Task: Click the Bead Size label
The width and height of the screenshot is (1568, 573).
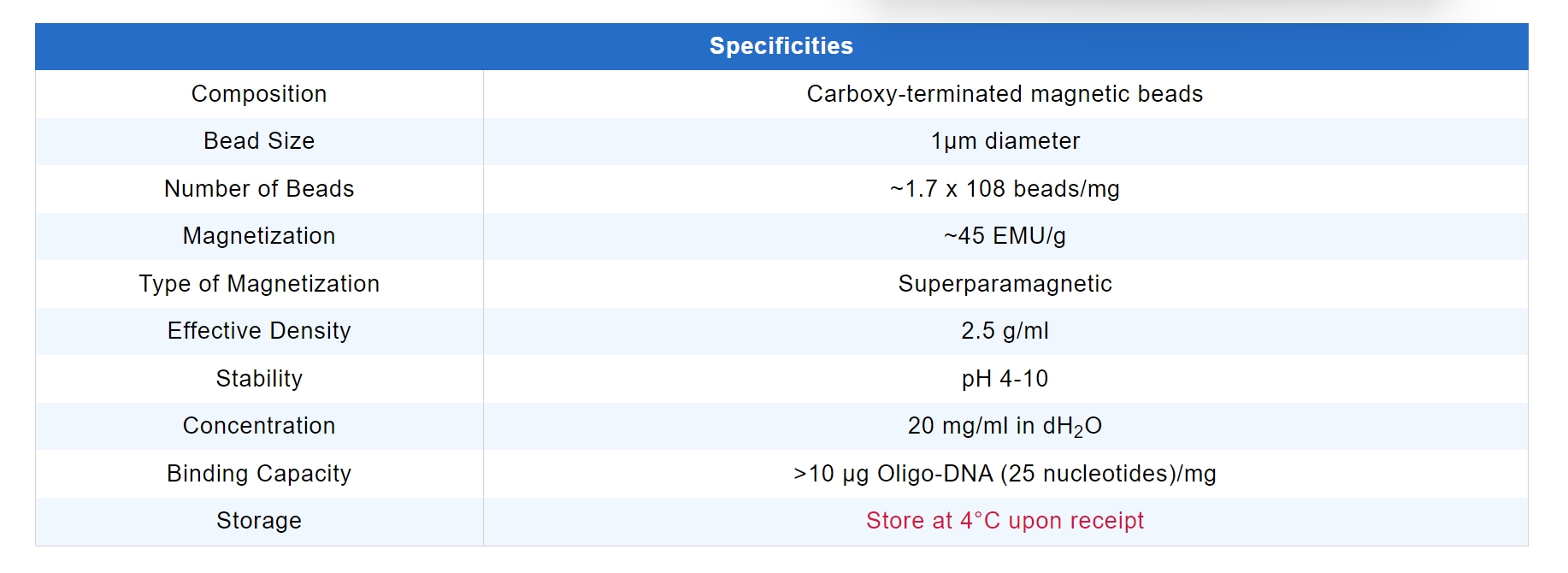Action: (x=259, y=141)
